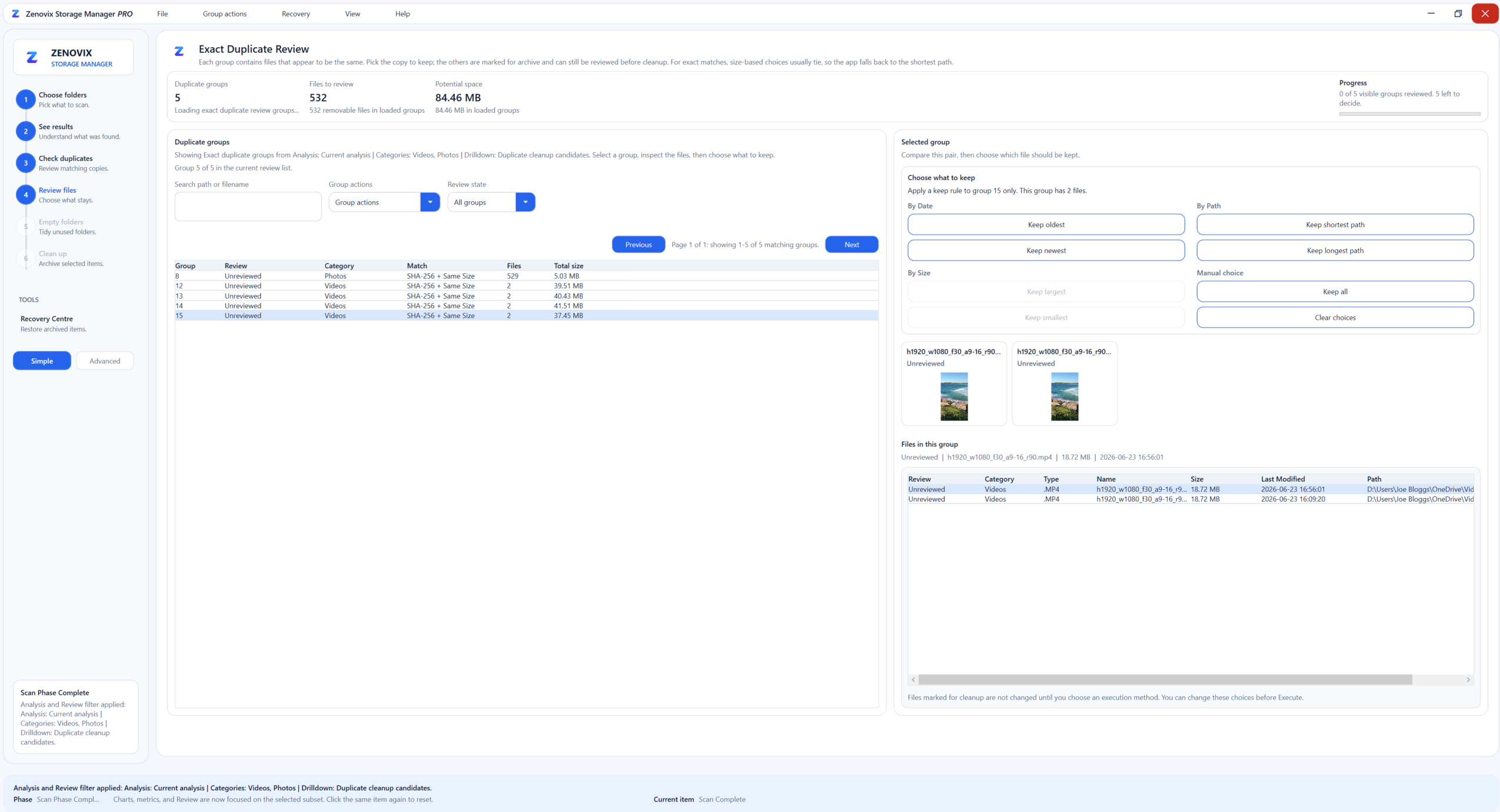Select group 8 Photos row
This screenshot has height=812, width=1500.
coord(526,276)
